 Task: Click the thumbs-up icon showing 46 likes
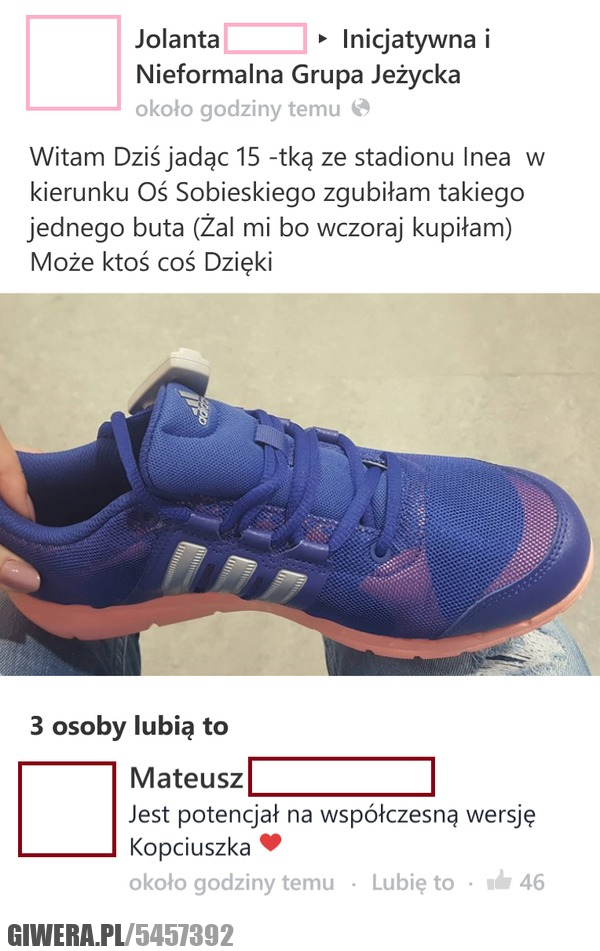point(499,880)
